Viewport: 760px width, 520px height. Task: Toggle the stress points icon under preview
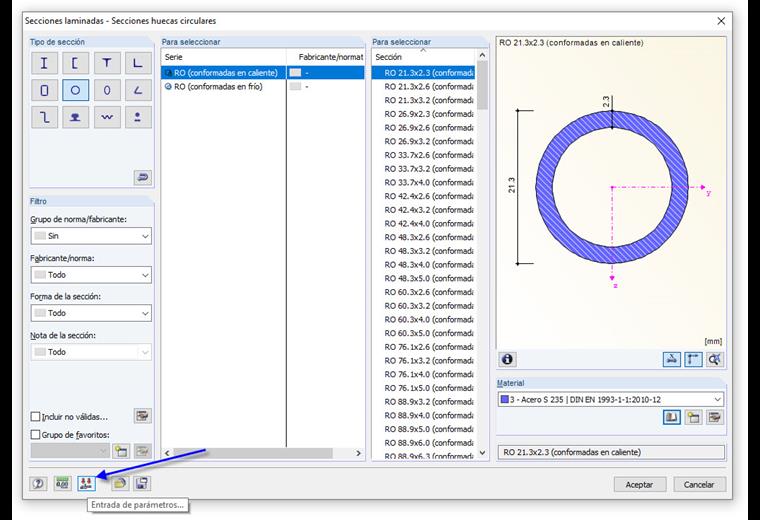(671, 359)
